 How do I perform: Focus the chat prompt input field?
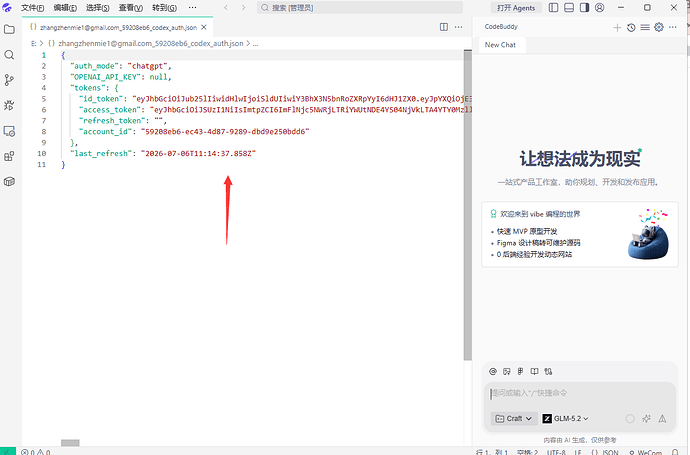(x=580, y=393)
